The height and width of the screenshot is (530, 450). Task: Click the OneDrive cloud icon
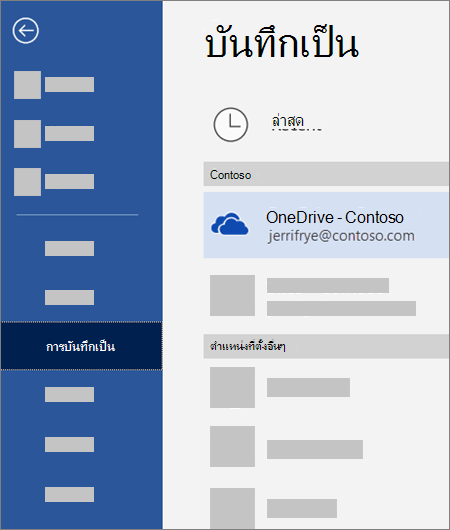pos(230,224)
